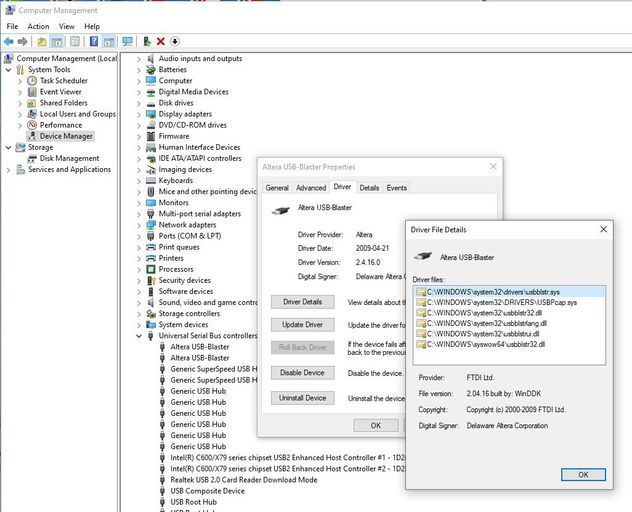The image size is (632, 512).
Task: Open the File menu
Action: 12,26
